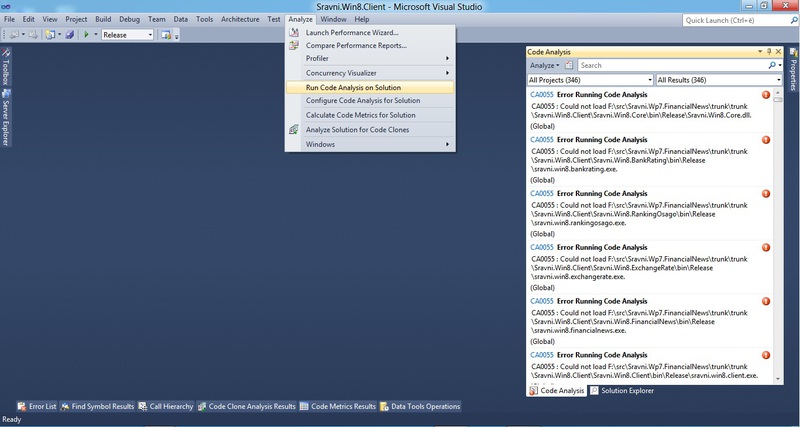Open the All Results (346) filter dropdown

click(718, 80)
